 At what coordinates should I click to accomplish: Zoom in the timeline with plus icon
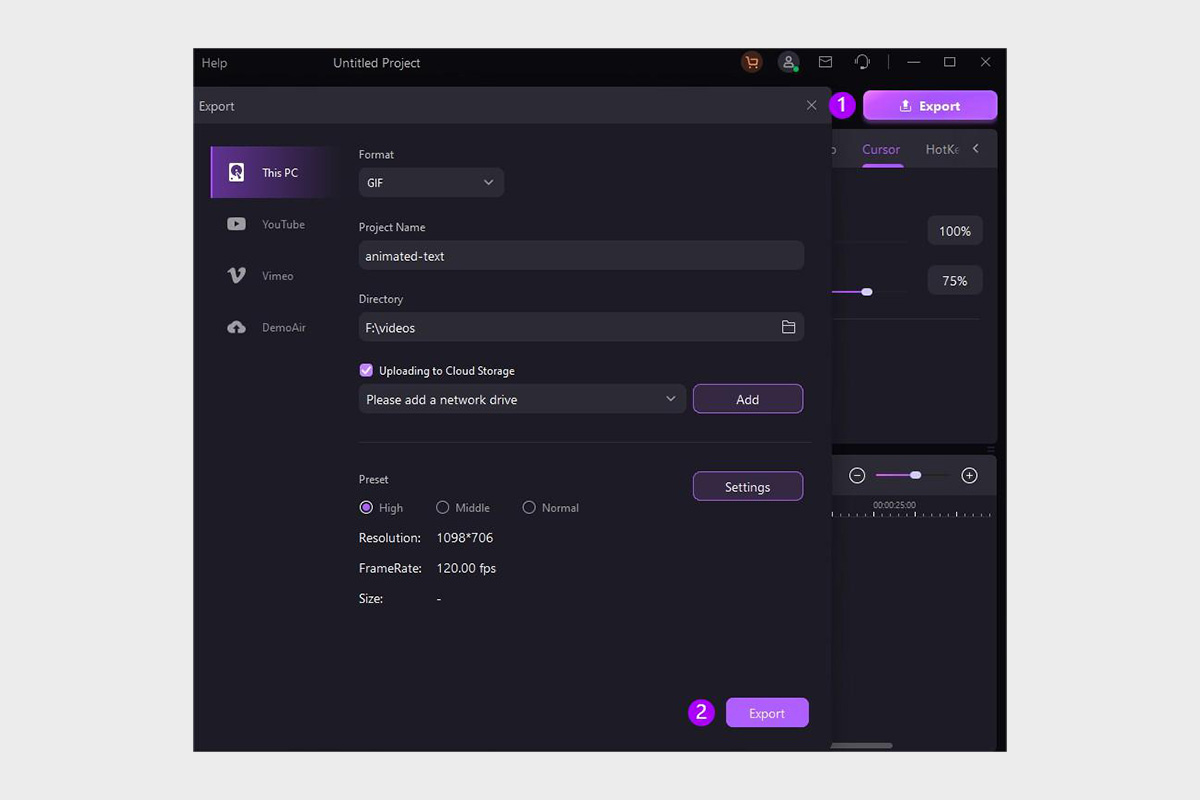click(969, 476)
